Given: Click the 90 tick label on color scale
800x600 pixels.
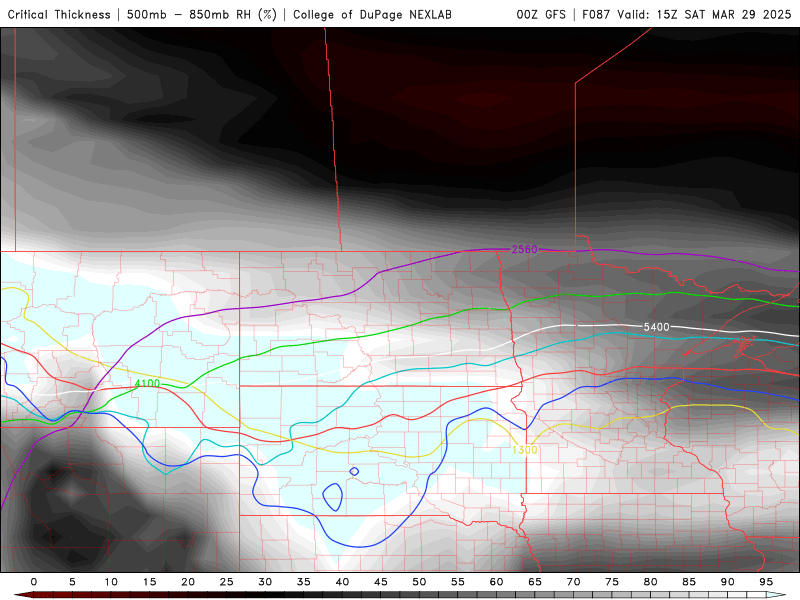Looking at the screenshot, I should pos(728,582).
